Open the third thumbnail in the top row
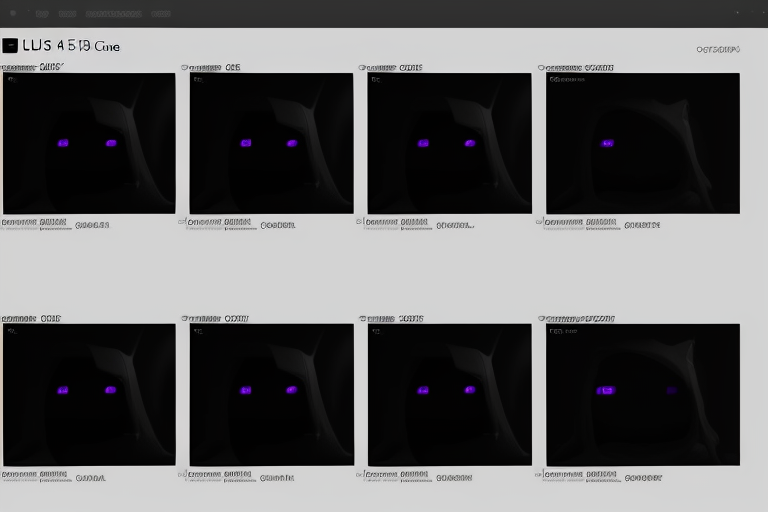Viewport: 768px width, 512px height. click(x=449, y=143)
